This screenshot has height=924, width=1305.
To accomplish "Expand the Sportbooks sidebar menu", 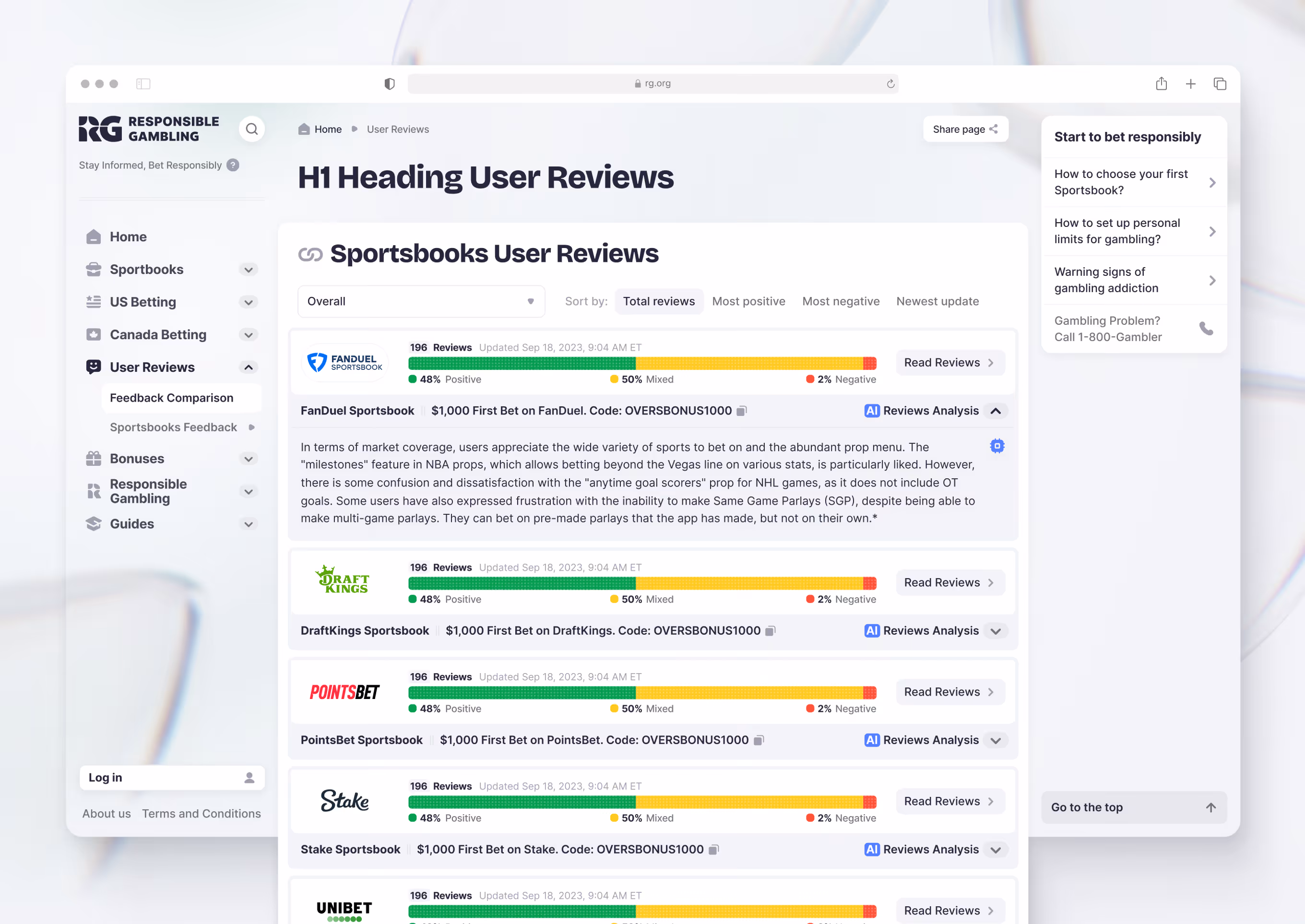I will pos(248,270).
